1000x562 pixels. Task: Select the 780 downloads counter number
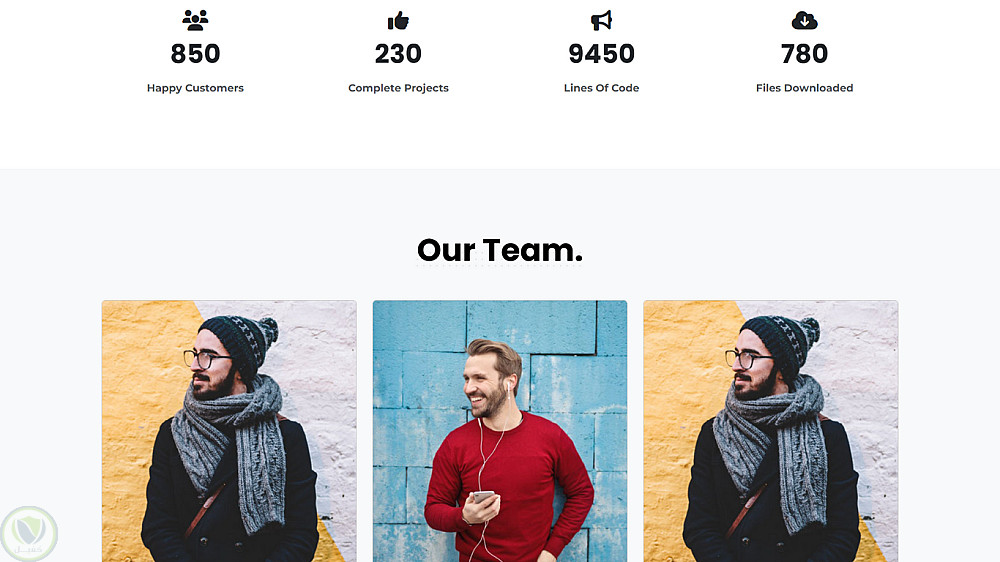coord(804,54)
